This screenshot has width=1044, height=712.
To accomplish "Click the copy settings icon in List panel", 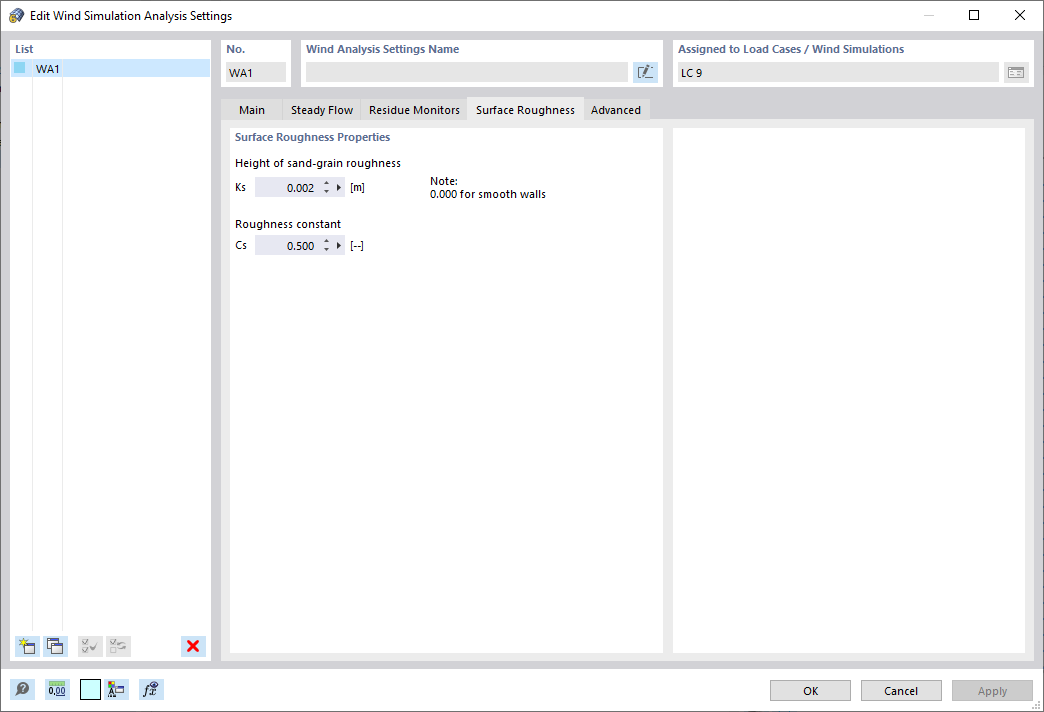I will tap(55, 646).
